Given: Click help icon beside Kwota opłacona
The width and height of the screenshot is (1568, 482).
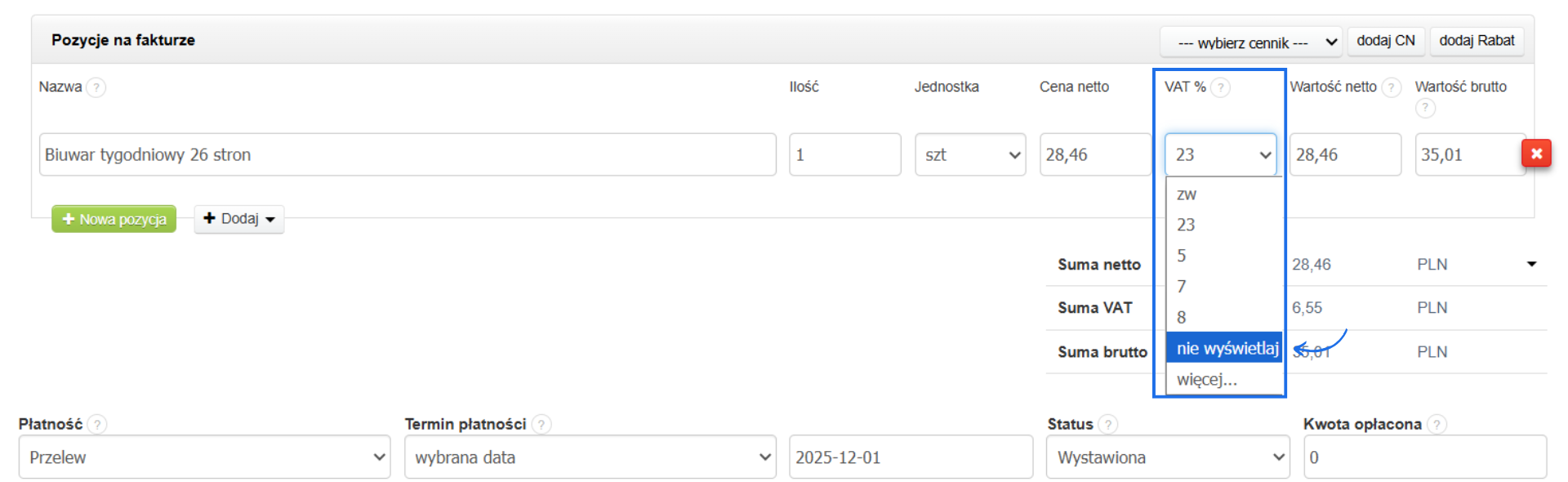Looking at the screenshot, I should tap(1436, 424).
